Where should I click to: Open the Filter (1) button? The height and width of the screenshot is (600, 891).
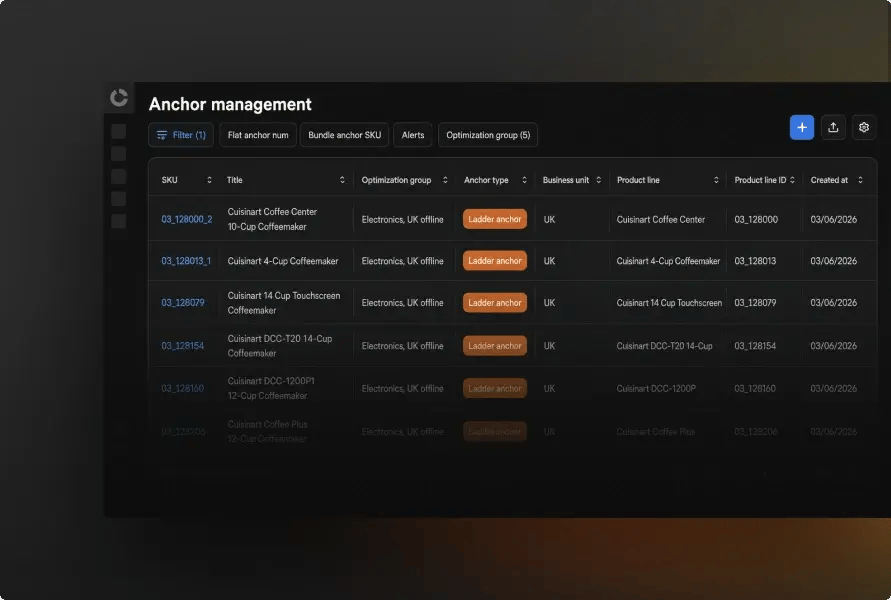pyautogui.click(x=181, y=135)
